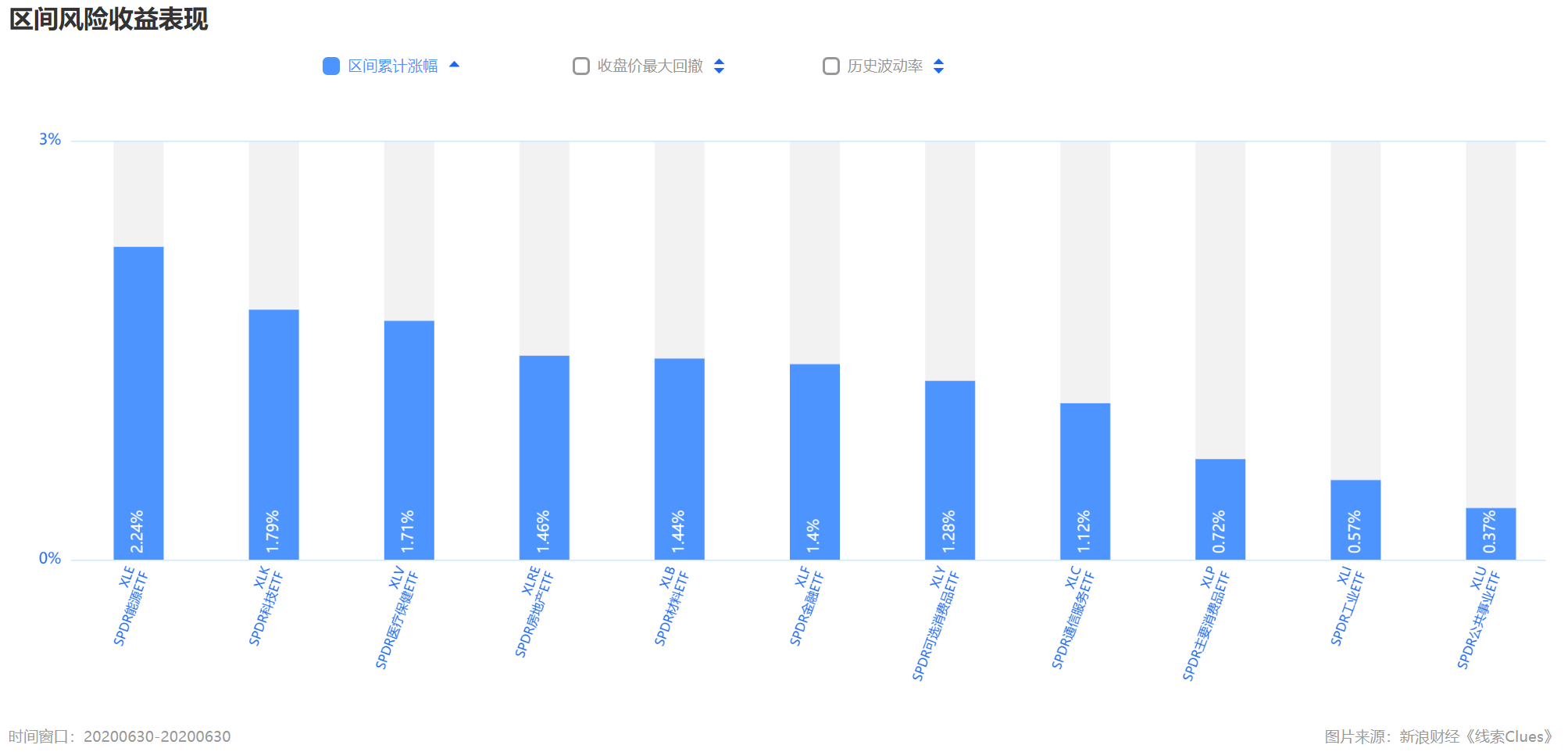Click the XLP SPDR主要消费品ETF axis label
The height and width of the screenshot is (752, 1568).
click(1207, 623)
